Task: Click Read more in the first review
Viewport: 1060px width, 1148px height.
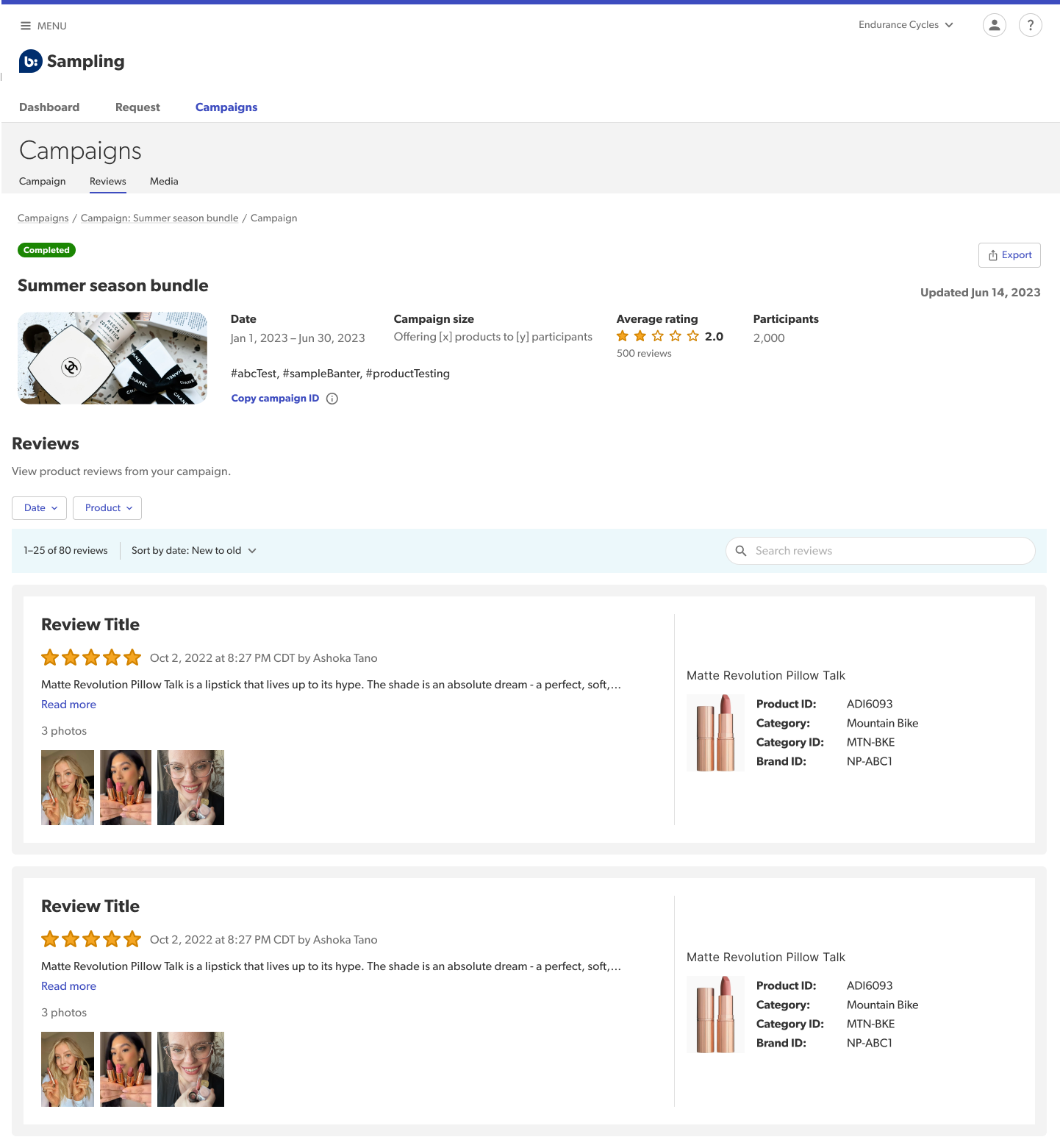Action: coord(68,705)
